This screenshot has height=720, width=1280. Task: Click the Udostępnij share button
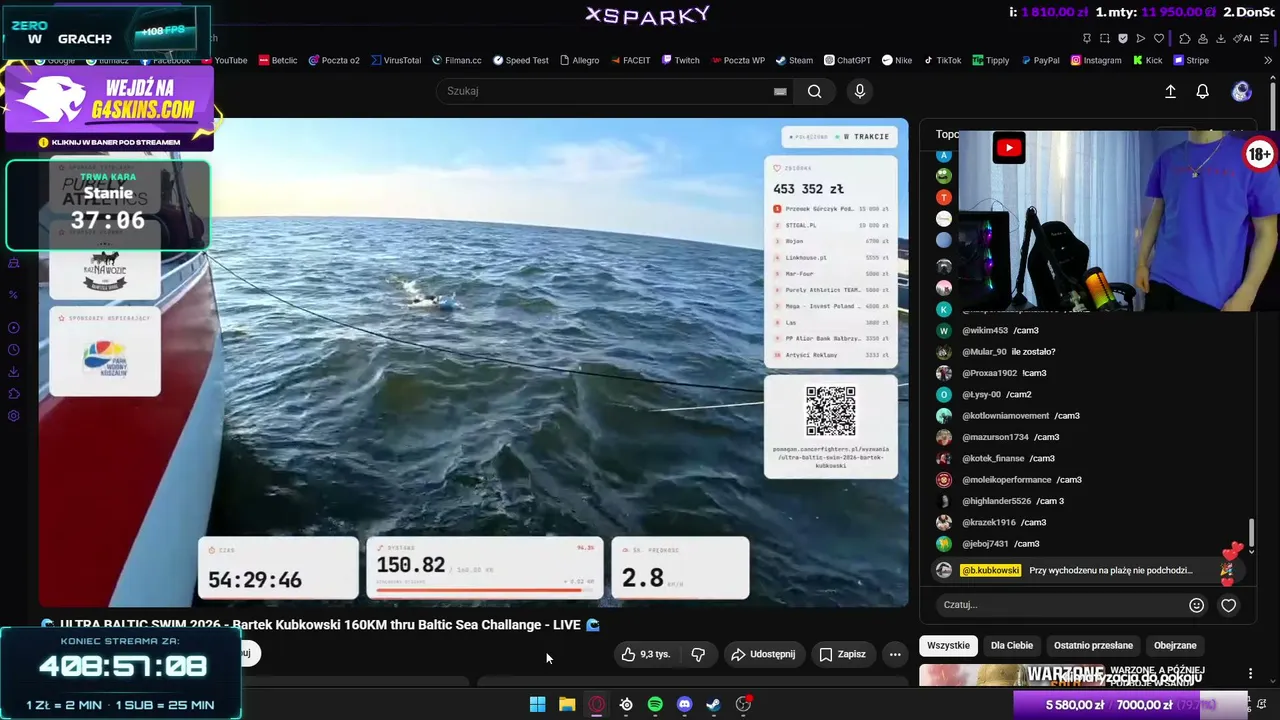coord(763,654)
